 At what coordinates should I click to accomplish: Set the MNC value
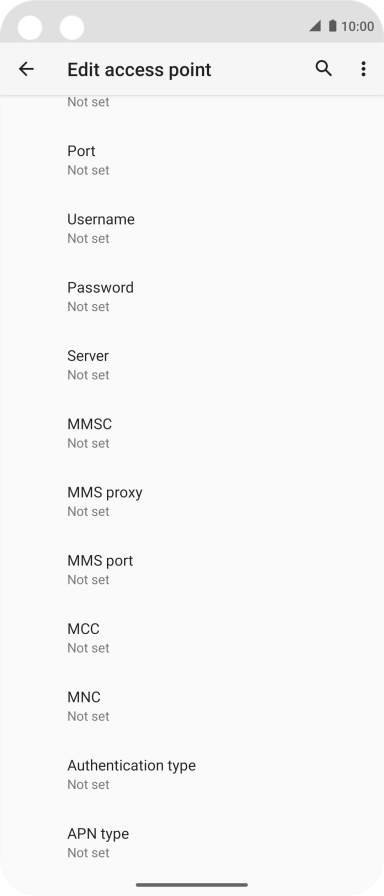[x=192, y=706]
